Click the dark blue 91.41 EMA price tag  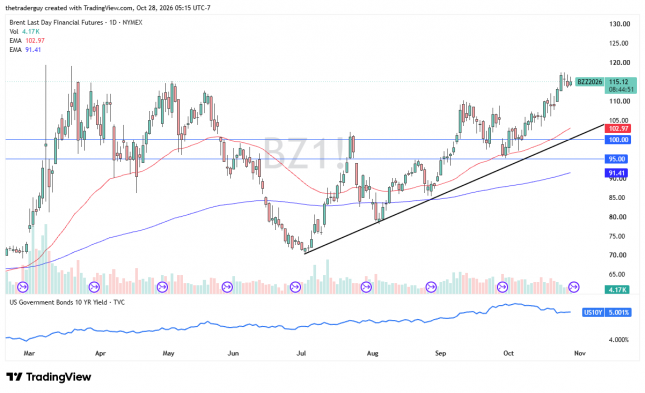616,173
